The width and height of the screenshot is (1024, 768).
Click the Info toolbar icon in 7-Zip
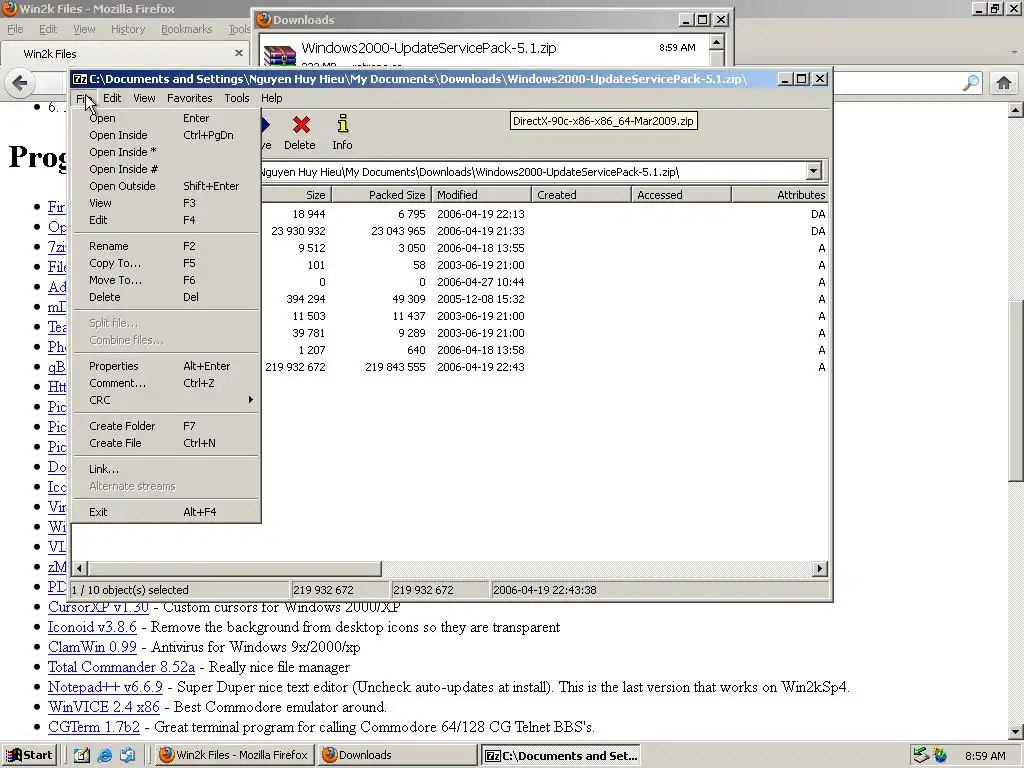pos(342,123)
